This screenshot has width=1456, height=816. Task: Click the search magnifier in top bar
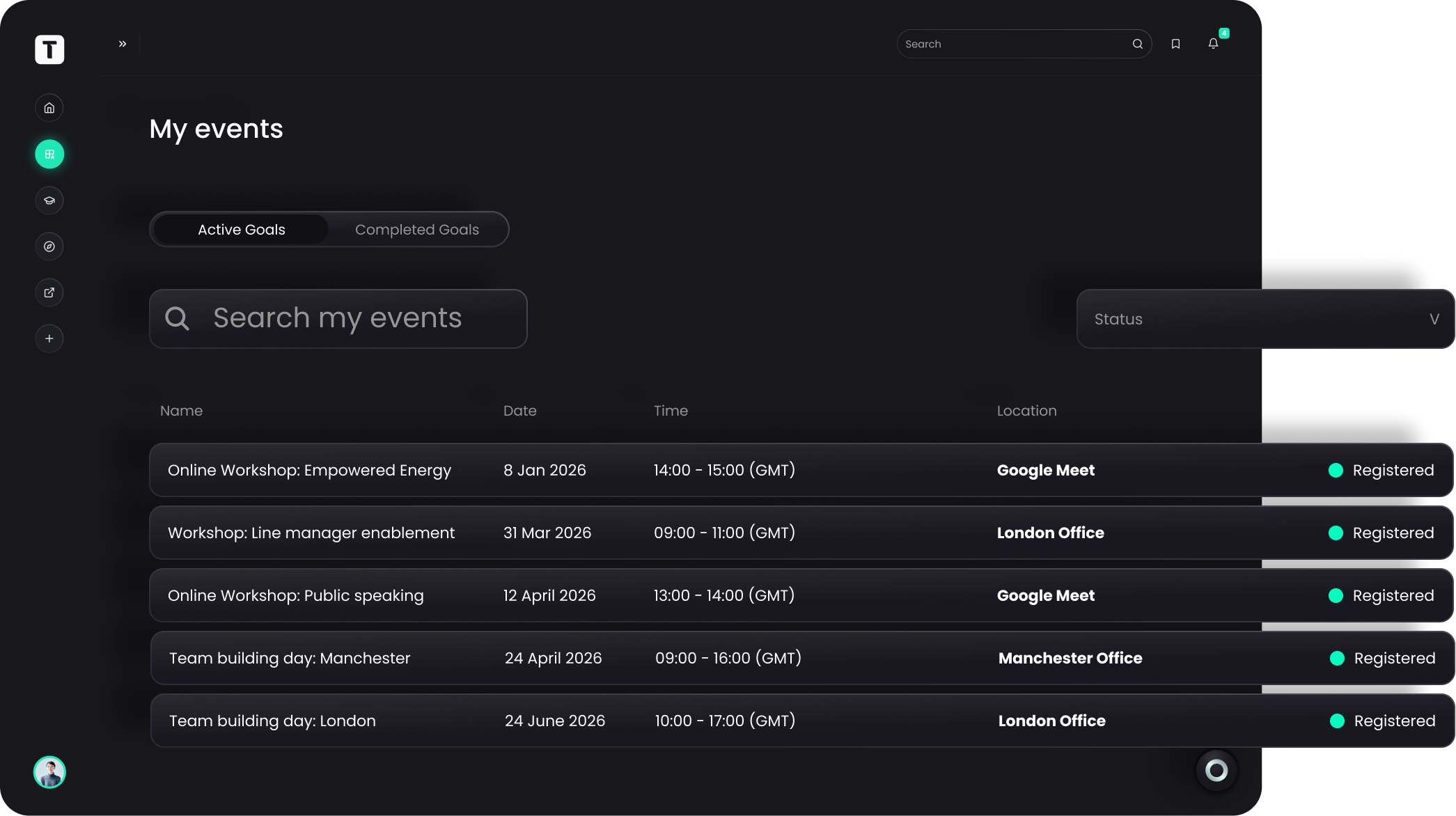click(1138, 44)
